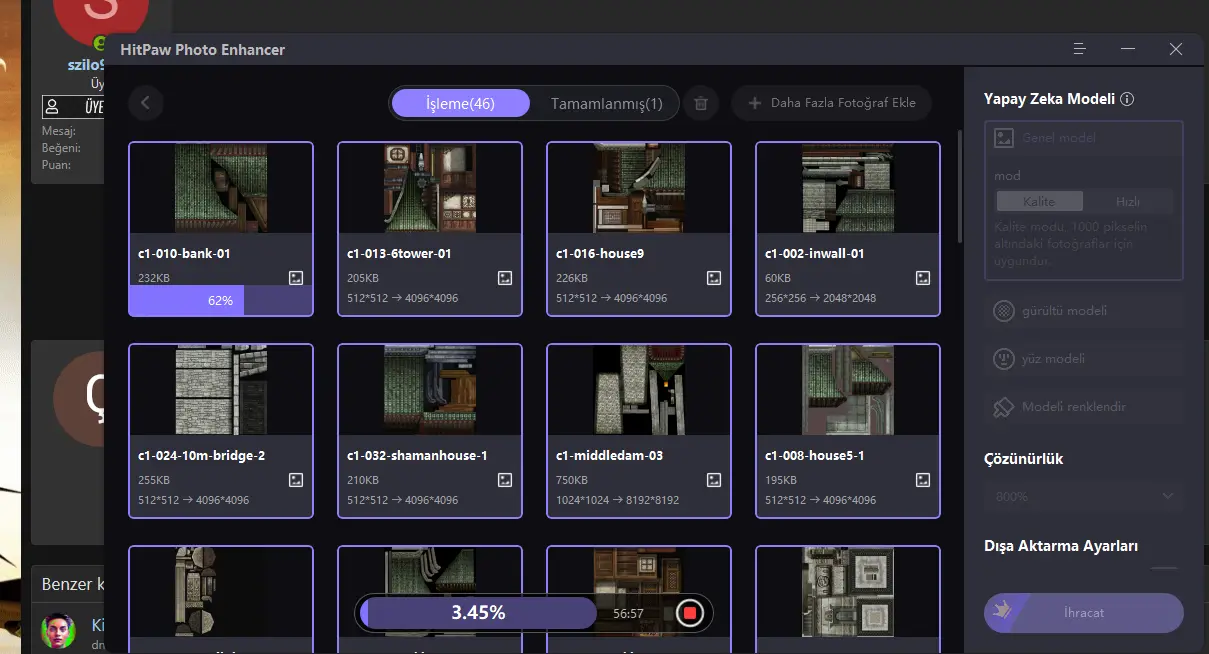Click the "232KB" file size text
The width and height of the screenshot is (1209, 654).
(x=153, y=278)
